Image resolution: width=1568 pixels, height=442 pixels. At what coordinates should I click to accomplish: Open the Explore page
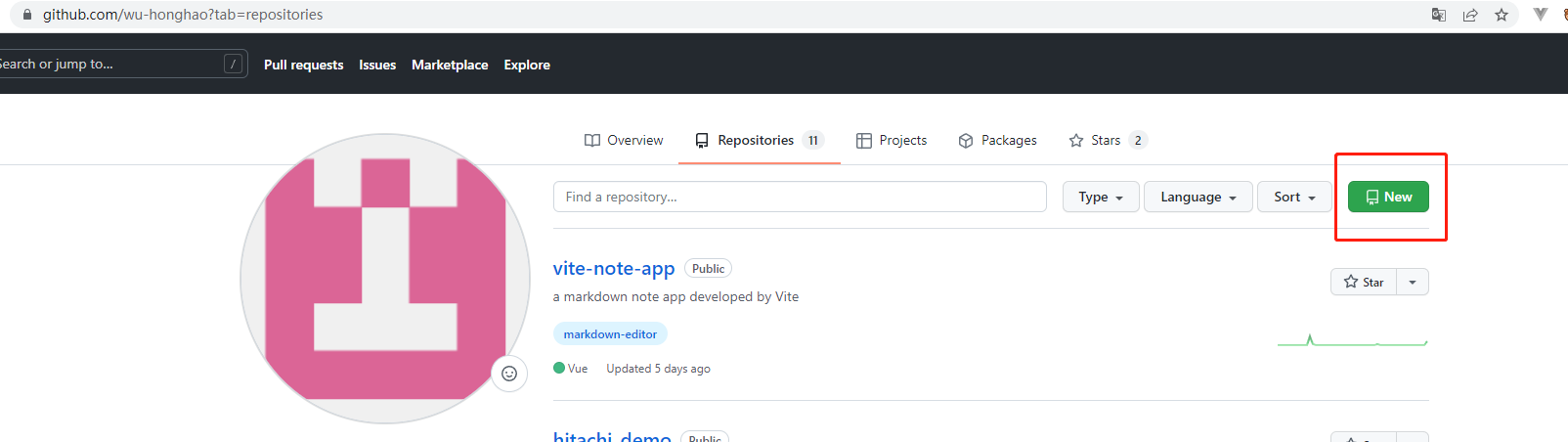527,65
